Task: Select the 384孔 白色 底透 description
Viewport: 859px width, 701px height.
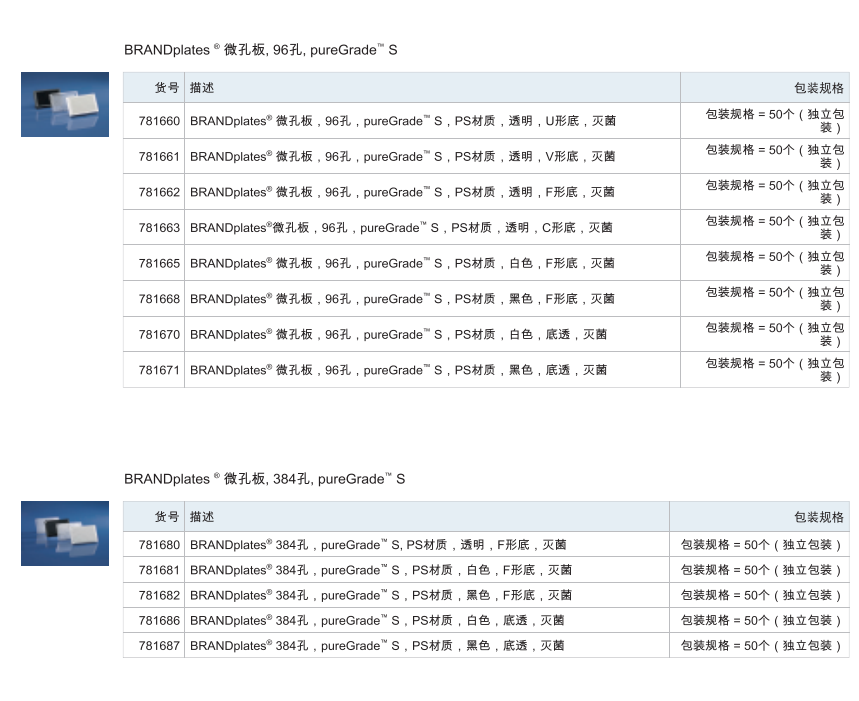Action: point(377,620)
